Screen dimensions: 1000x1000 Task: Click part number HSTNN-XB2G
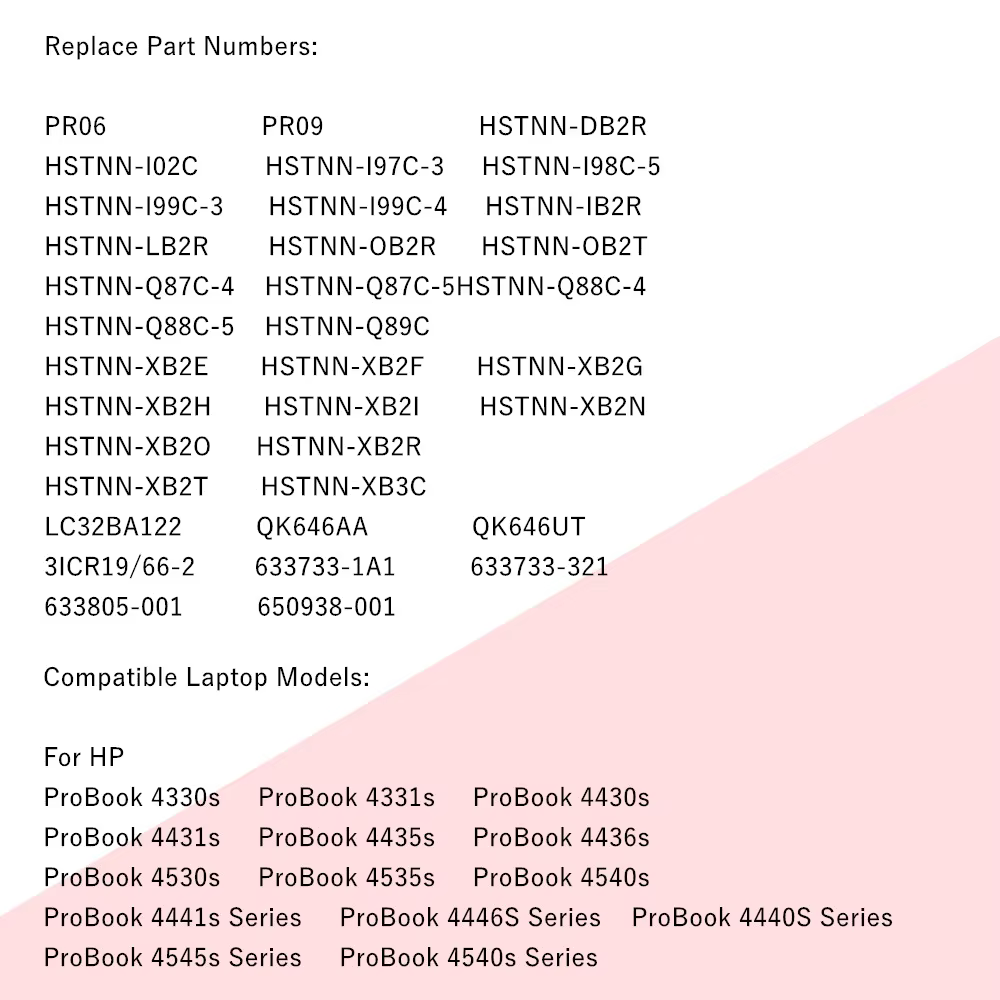[560, 367]
